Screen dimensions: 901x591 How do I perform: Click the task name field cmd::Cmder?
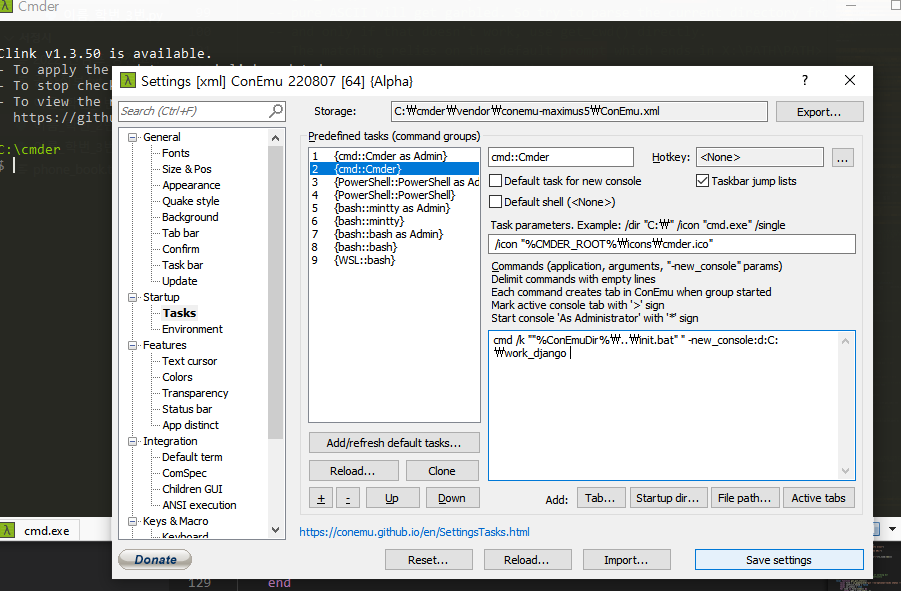(x=561, y=157)
